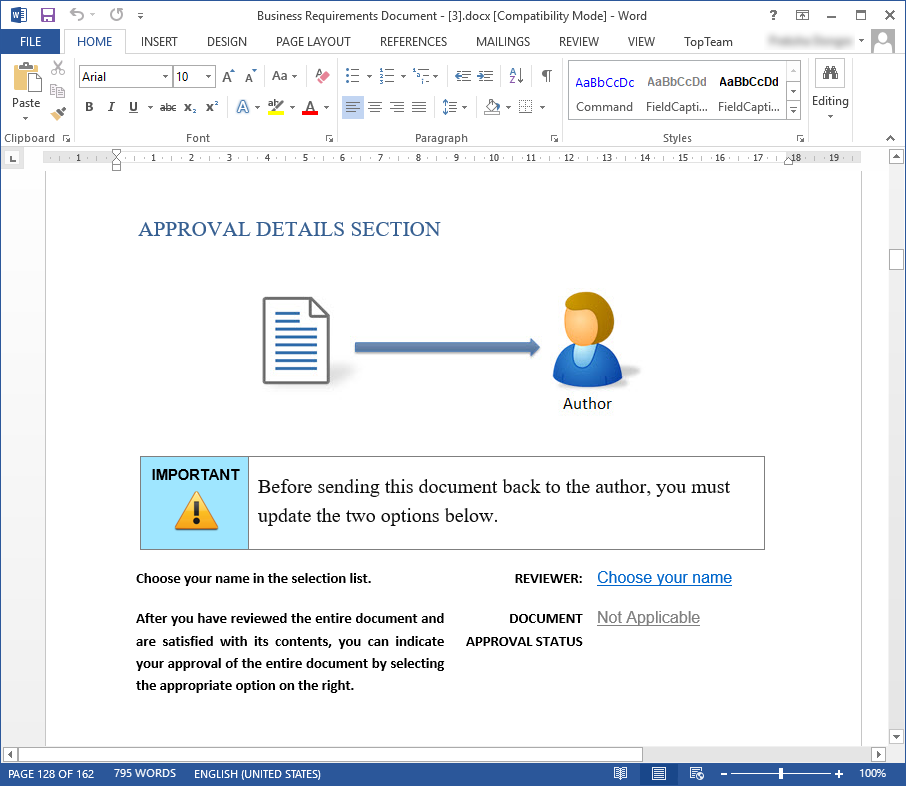Switch to the TopTeam tab
The image size is (906, 786).
[708, 42]
